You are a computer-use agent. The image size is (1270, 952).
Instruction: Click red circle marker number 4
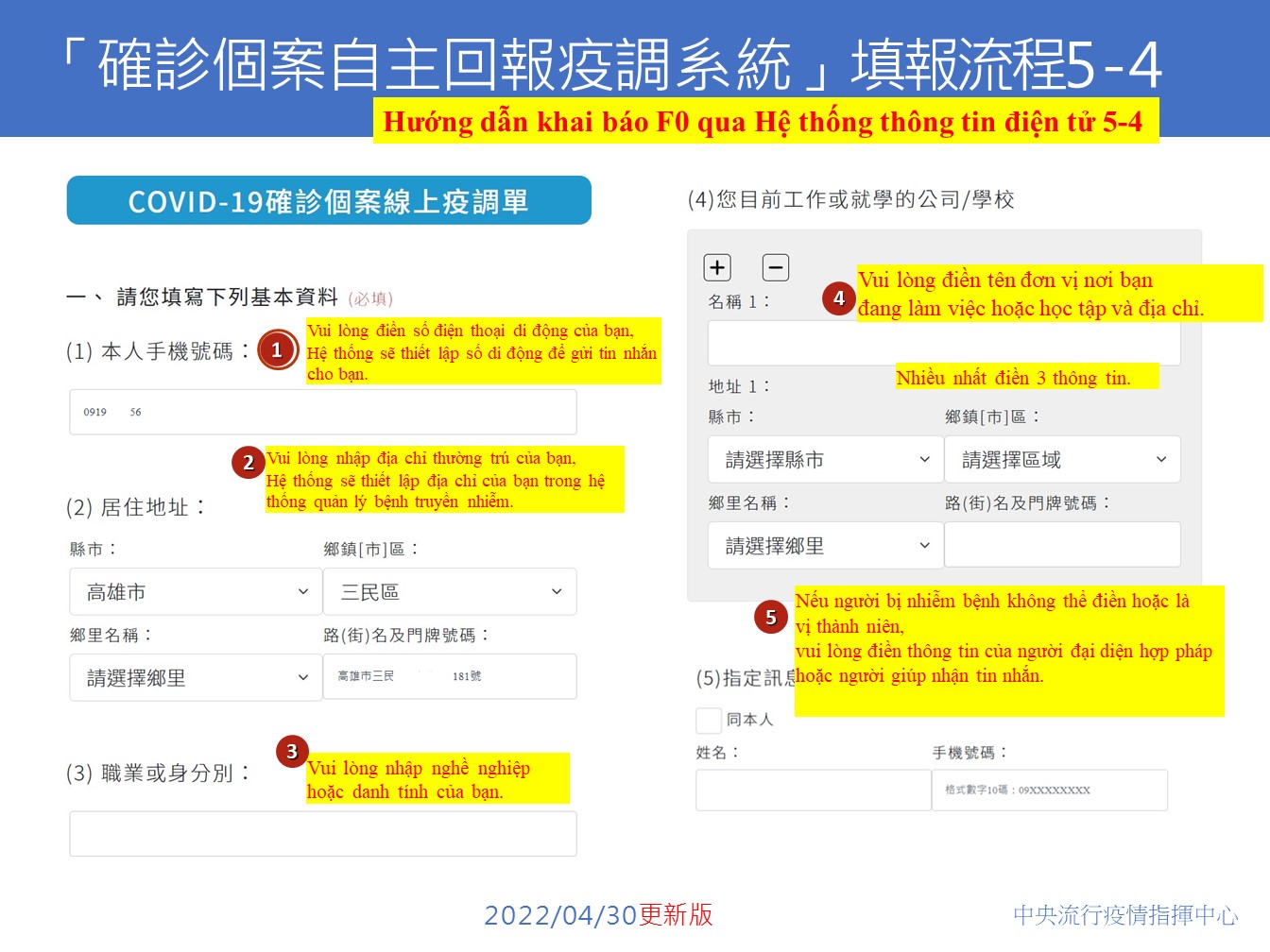[x=838, y=298]
